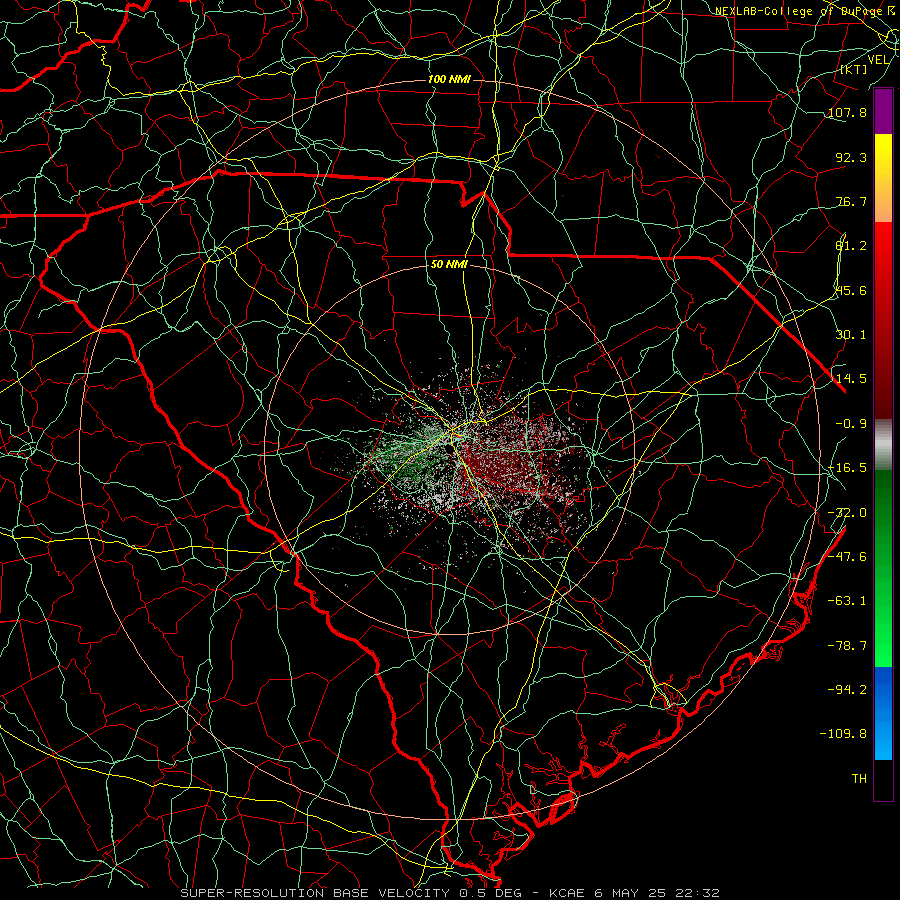This screenshot has height=900, width=900.
Task: Click the KCAE radar site identifier in the caption
Action: 565,893
